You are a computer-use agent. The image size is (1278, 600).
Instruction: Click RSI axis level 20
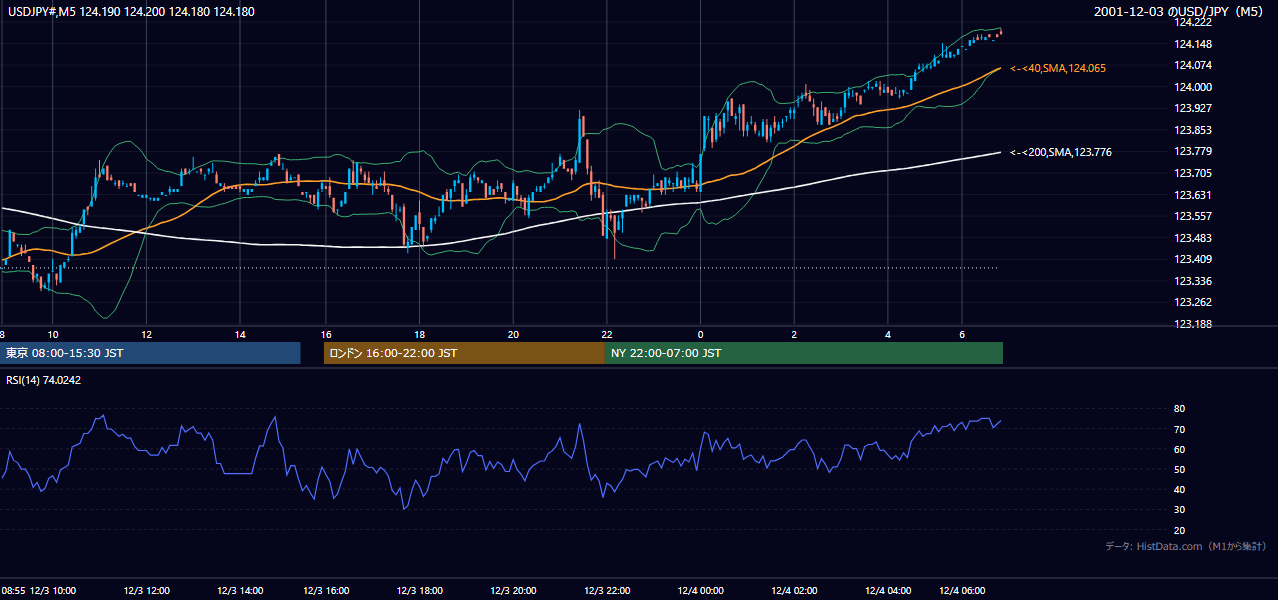tap(1180, 530)
